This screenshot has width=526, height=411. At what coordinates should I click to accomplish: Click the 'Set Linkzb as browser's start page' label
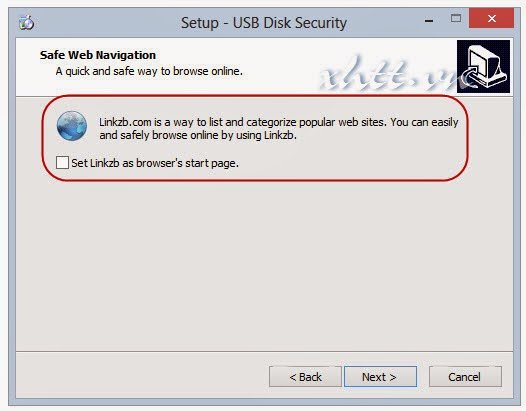(155, 163)
